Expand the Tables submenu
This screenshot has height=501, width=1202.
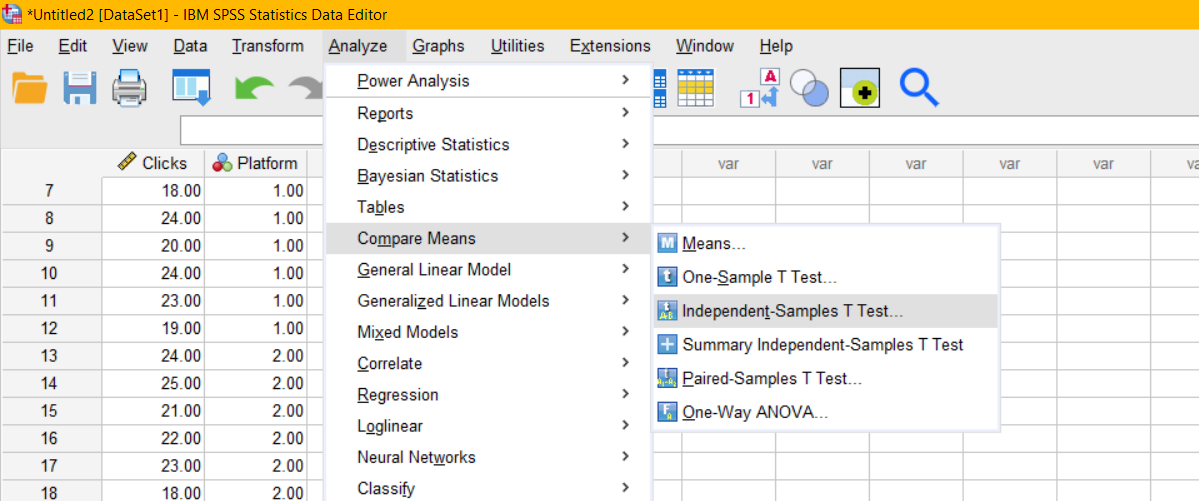pos(489,207)
